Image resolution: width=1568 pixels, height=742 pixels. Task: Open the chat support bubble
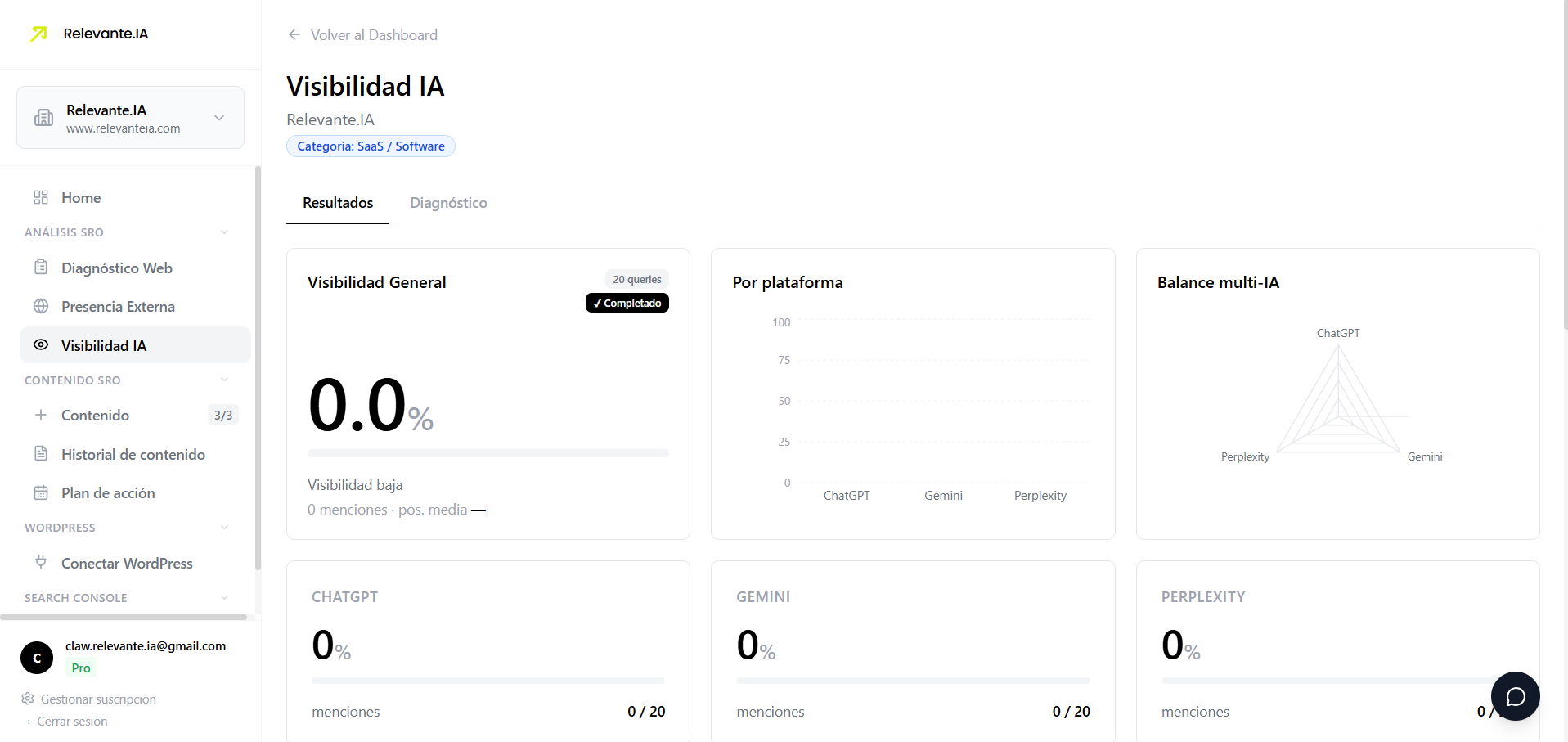coord(1515,696)
